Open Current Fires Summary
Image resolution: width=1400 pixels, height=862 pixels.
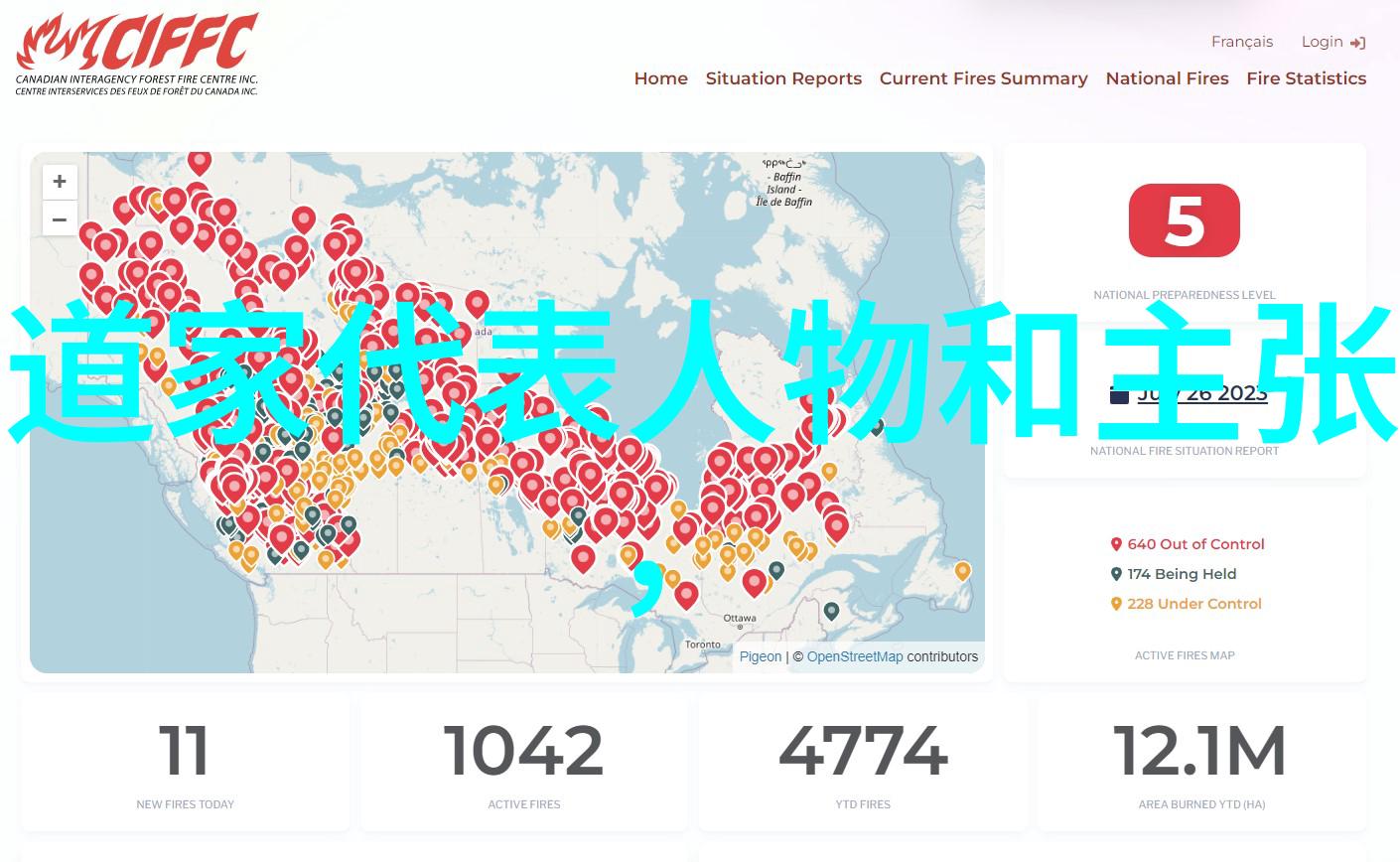pos(983,78)
